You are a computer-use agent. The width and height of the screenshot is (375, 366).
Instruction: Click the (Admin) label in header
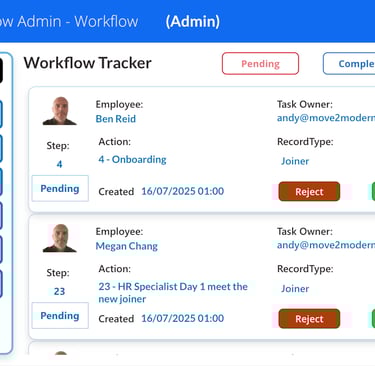click(x=193, y=21)
